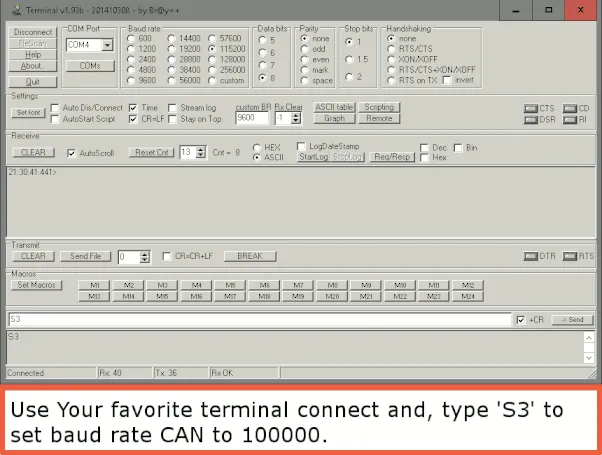Image resolution: width=602 pixels, height=455 pixels.
Task: Click the transmit delay spinner arrows
Action: click(145, 257)
